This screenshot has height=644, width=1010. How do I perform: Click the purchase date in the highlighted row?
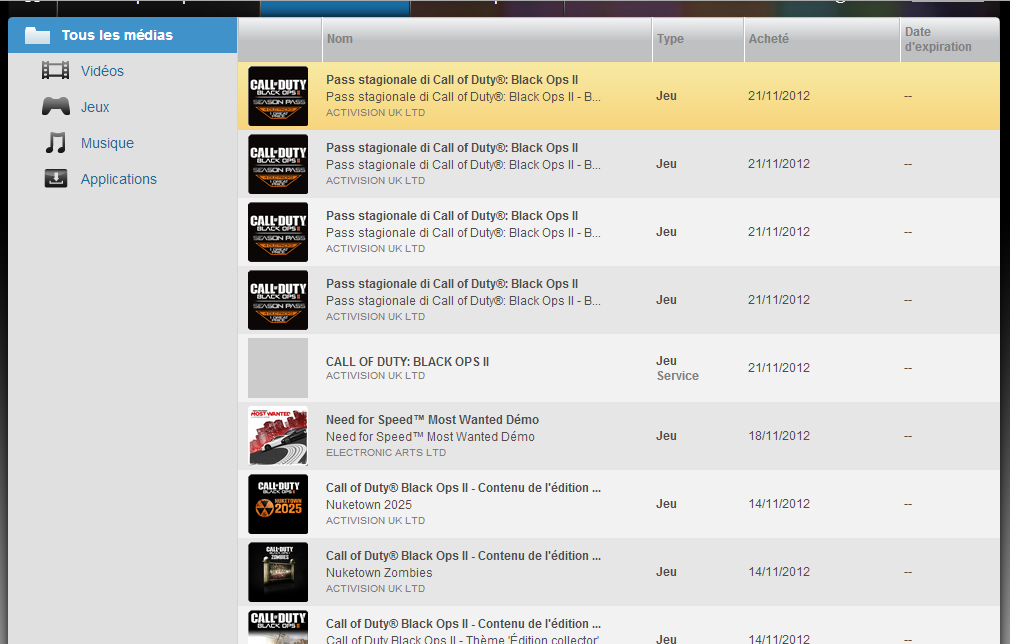tap(779, 96)
